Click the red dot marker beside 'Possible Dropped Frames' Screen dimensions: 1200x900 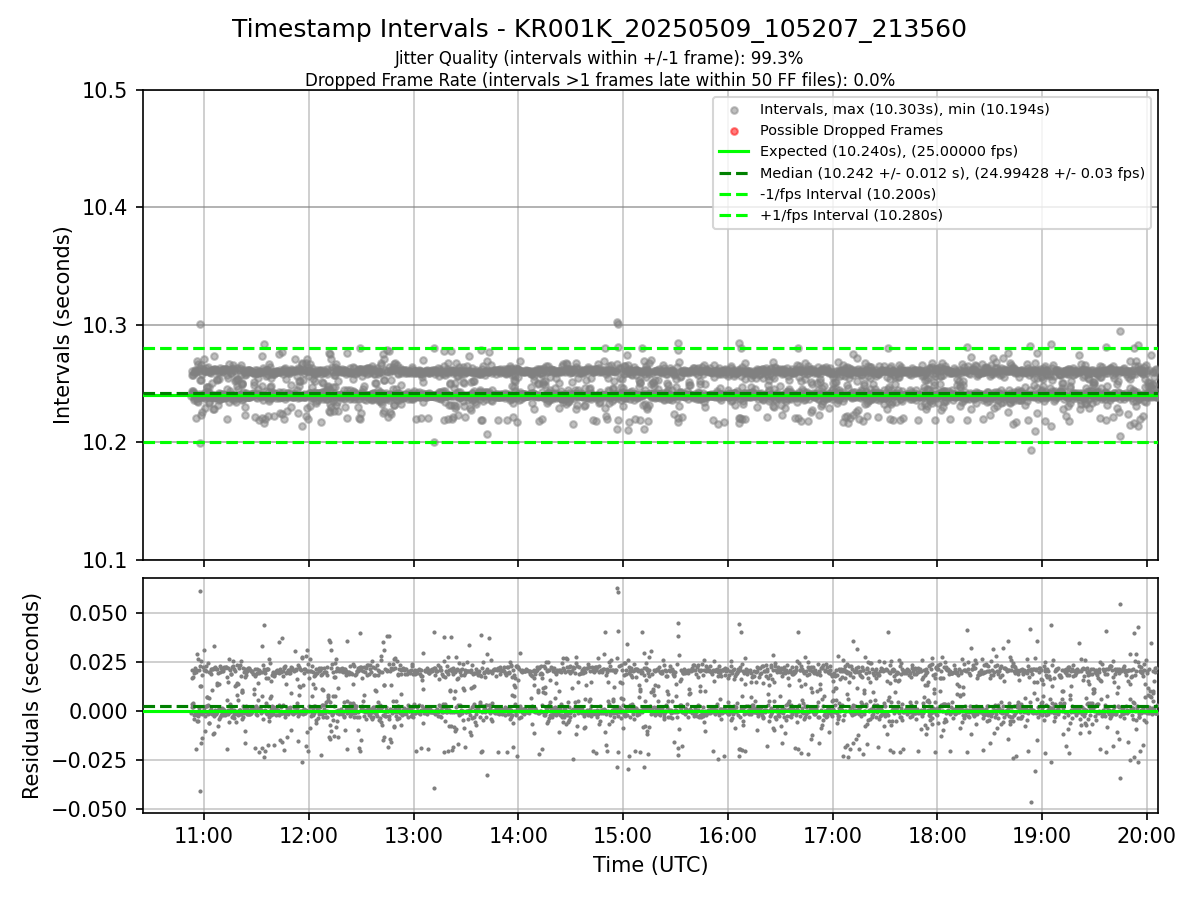point(734,131)
